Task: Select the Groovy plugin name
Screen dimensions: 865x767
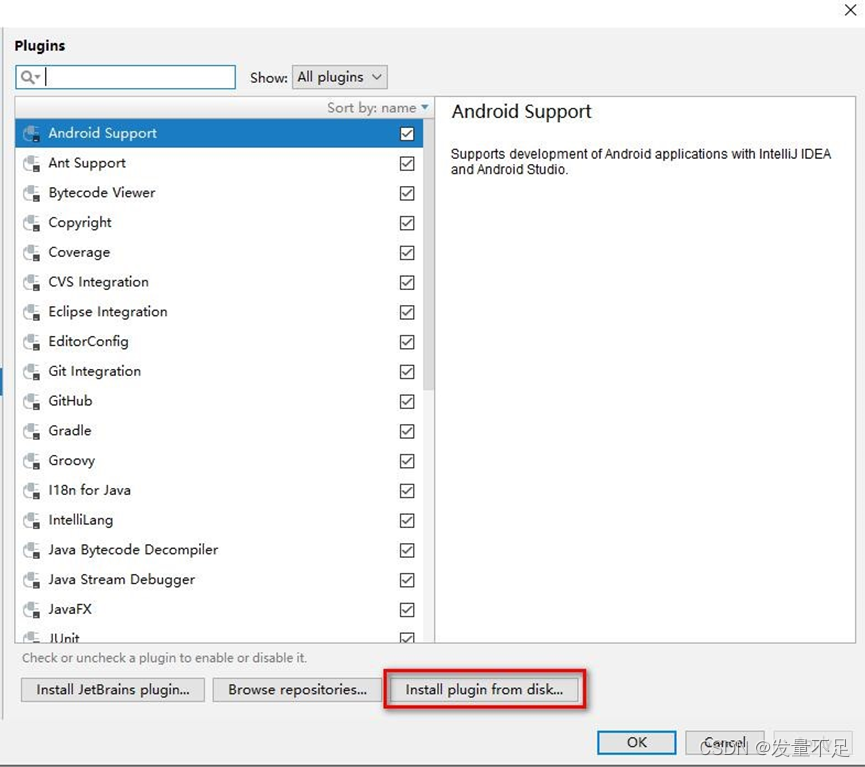Action: point(72,461)
